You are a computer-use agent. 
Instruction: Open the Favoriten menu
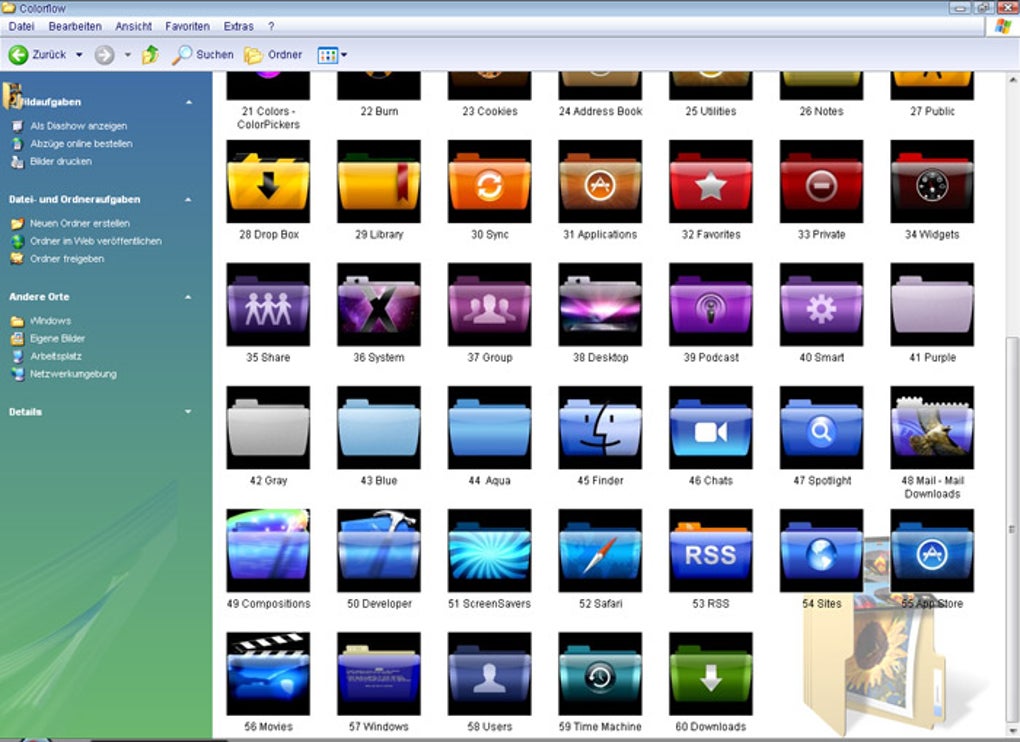187,27
